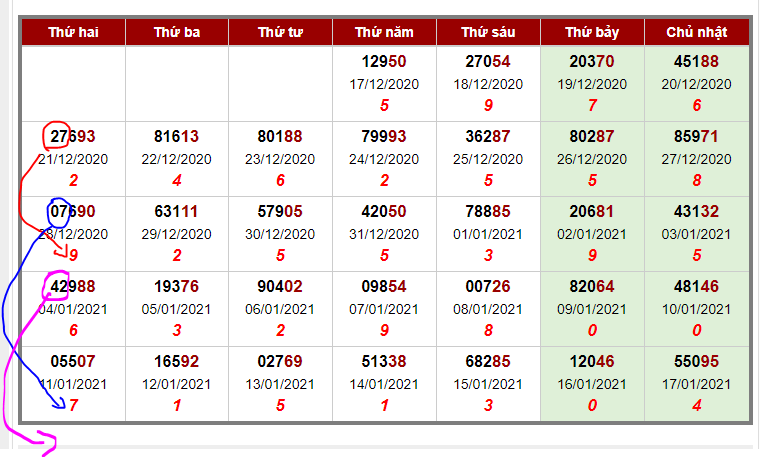Click the result 45188 under Chủ nhật
This screenshot has width=768, height=457.
coord(696,62)
